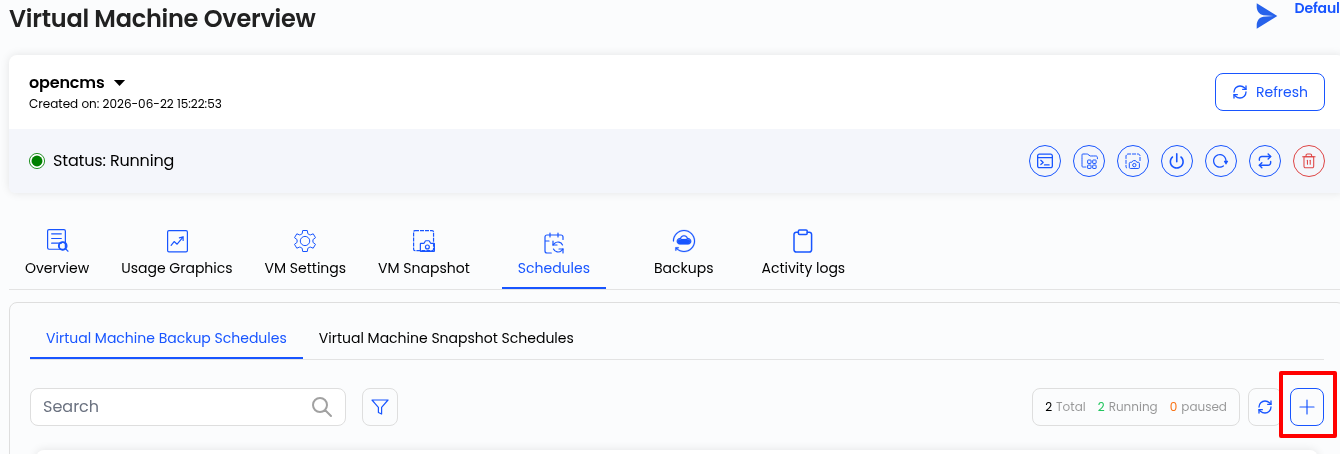Viewport: 1340px width, 454px height.
Task: Open the filter funnel icon
Action: tap(380, 407)
